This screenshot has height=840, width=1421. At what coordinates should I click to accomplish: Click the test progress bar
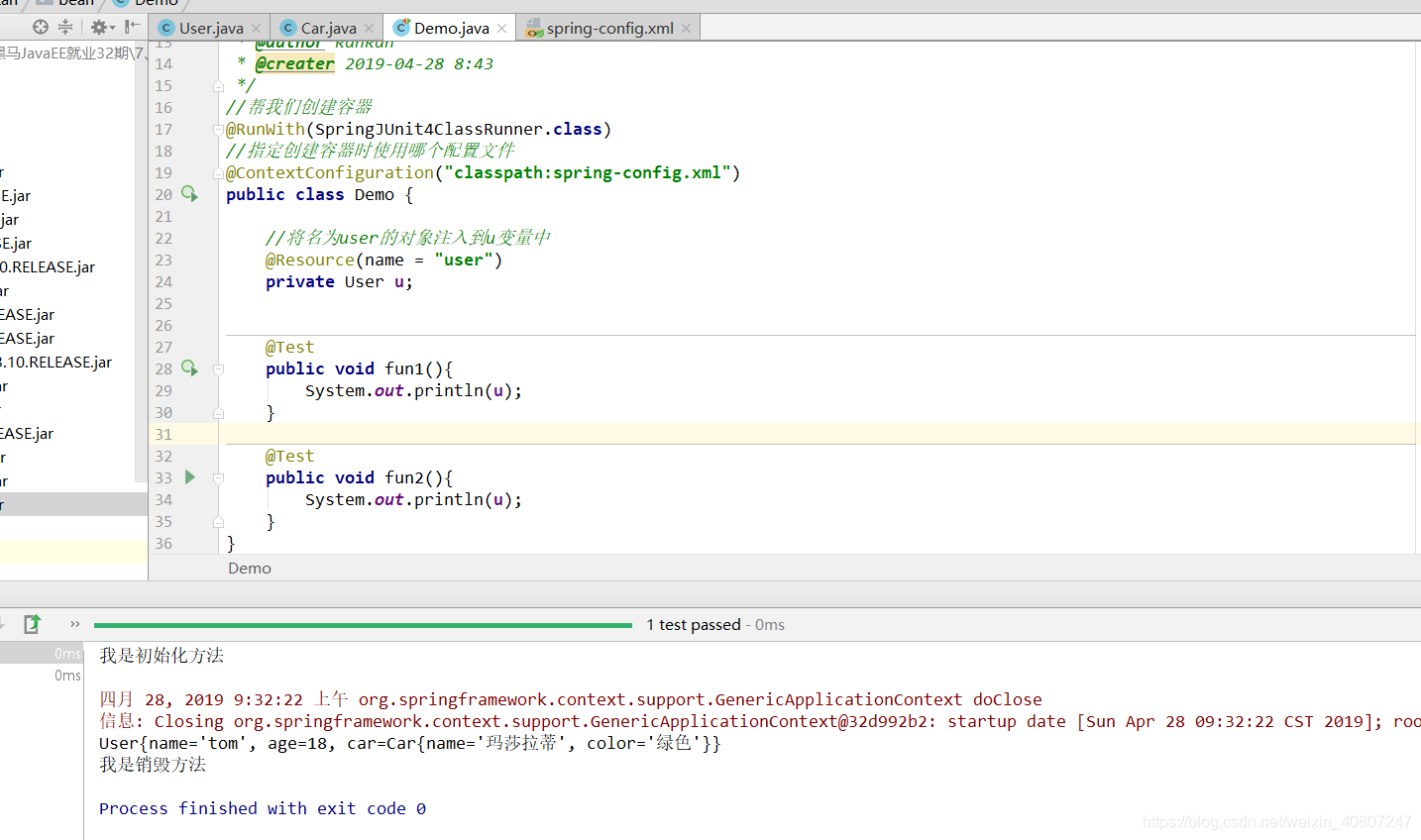coord(363,625)
